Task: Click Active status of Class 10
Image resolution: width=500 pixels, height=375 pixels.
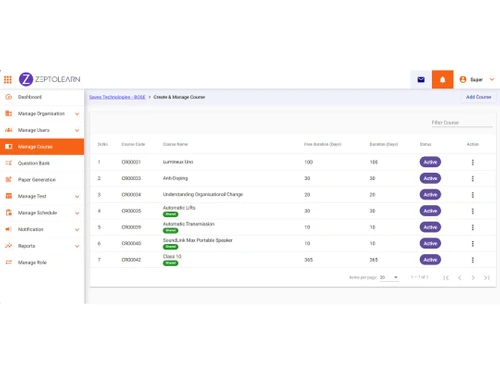Action: click(430, 260)
